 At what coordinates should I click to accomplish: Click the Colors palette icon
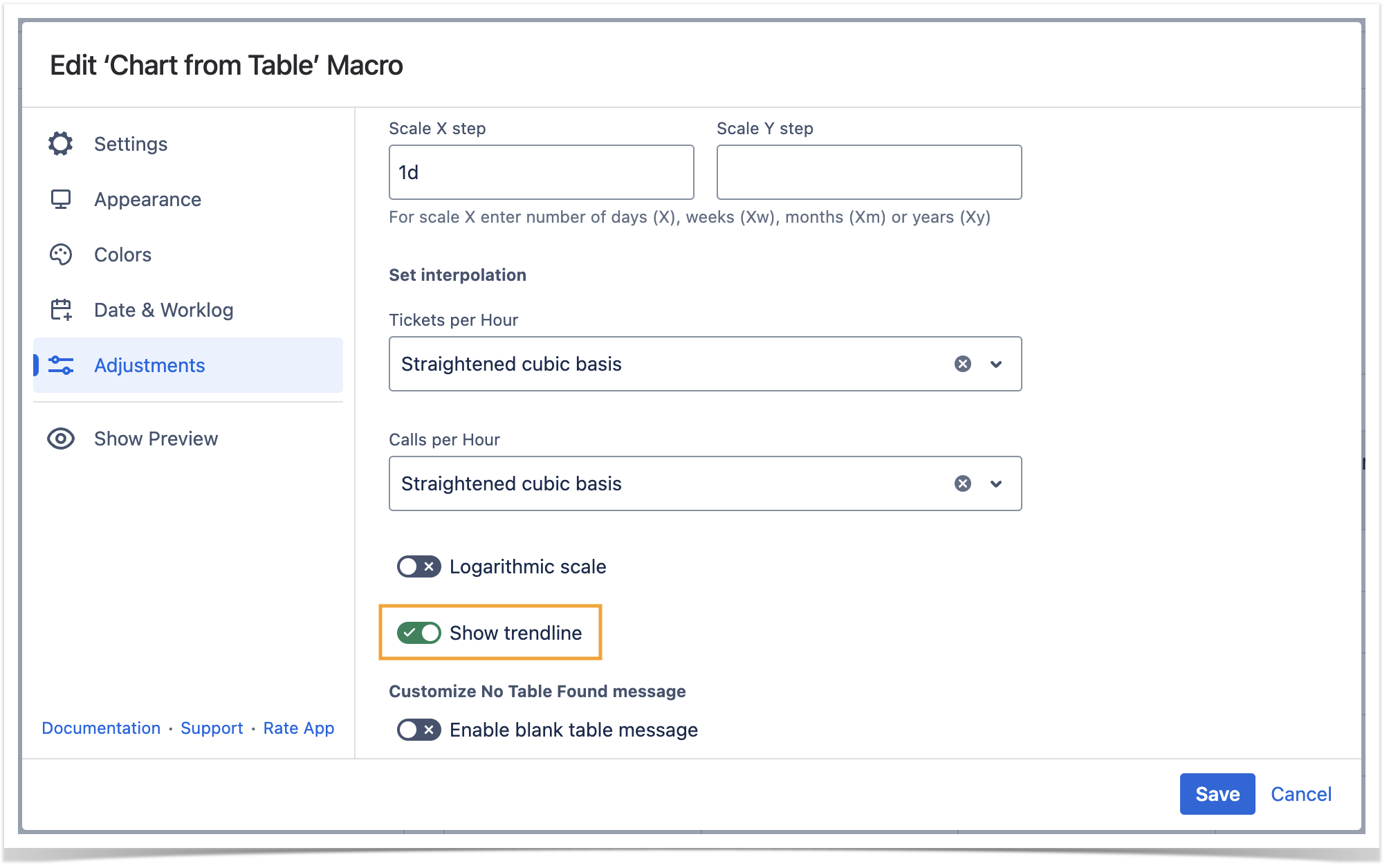[61, 255]
